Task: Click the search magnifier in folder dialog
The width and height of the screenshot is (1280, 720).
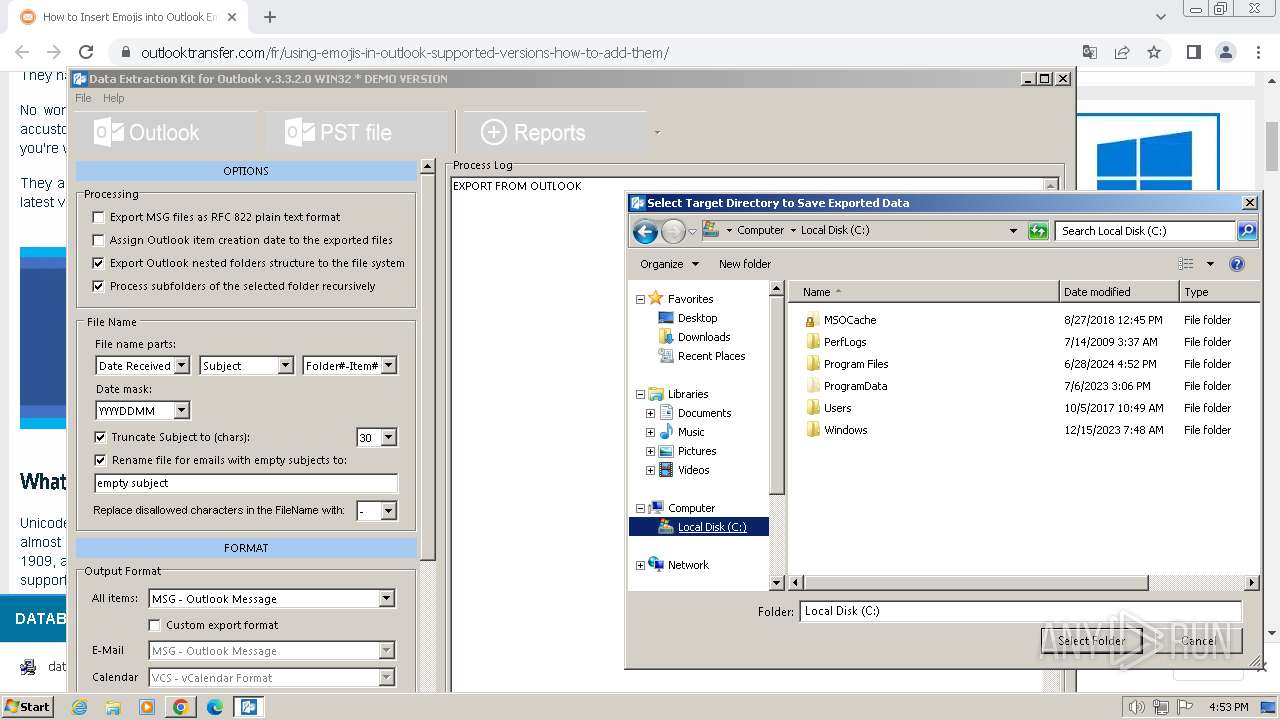Action: click(x=1246, y=231)
